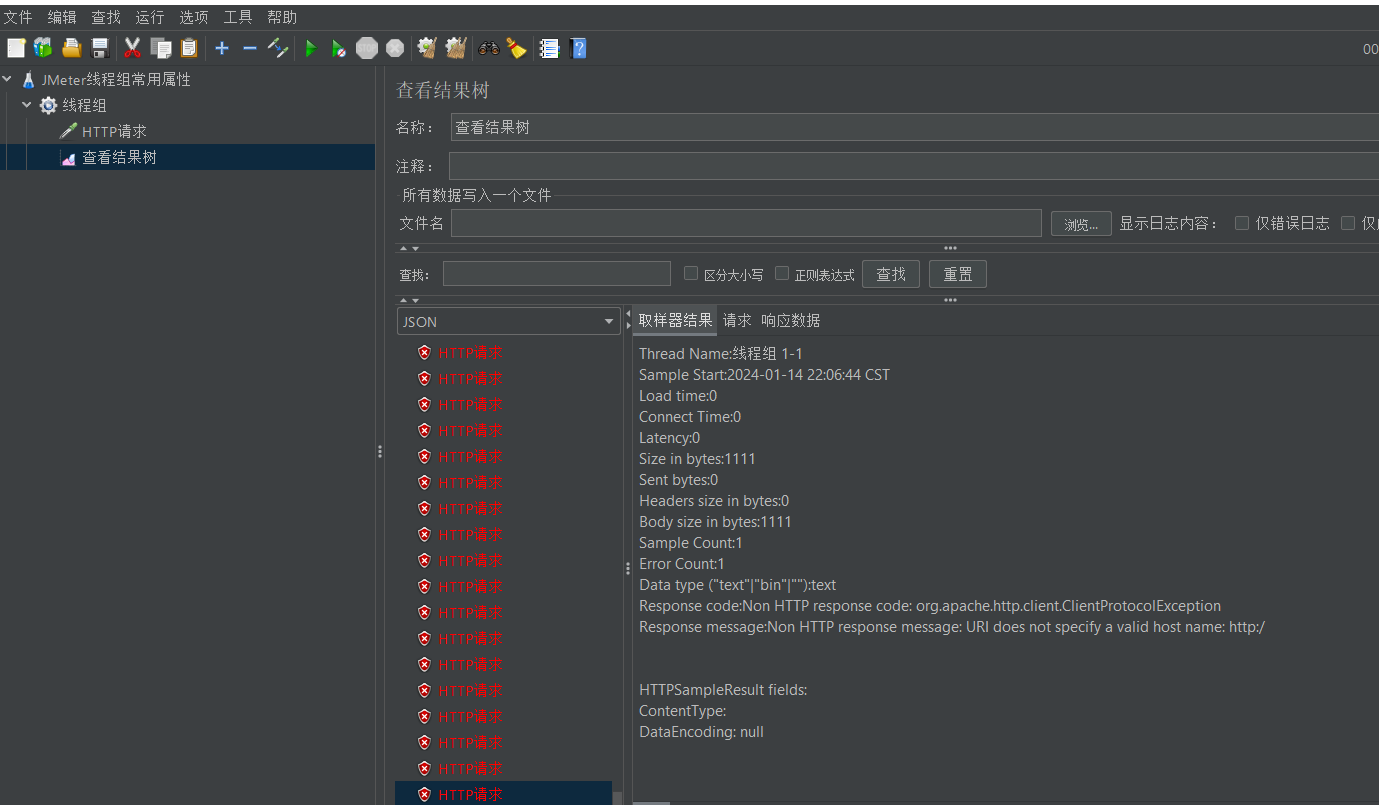Click the 查找 text input field
The image size is (1379, 805).
[x=557, y=274]
